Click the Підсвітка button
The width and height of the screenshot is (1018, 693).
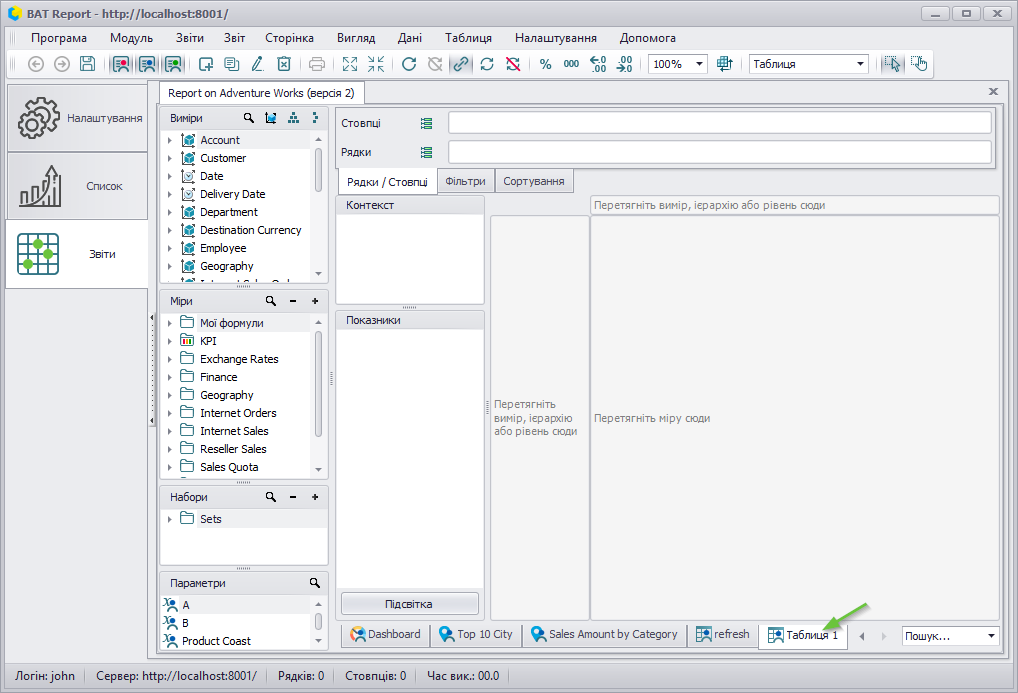click(x=410, y=603)
